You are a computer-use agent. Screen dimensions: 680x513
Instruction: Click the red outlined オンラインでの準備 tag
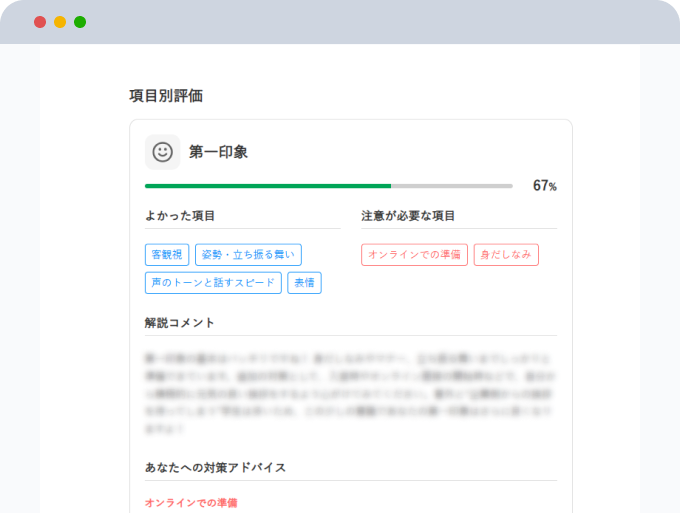[414, 255]
